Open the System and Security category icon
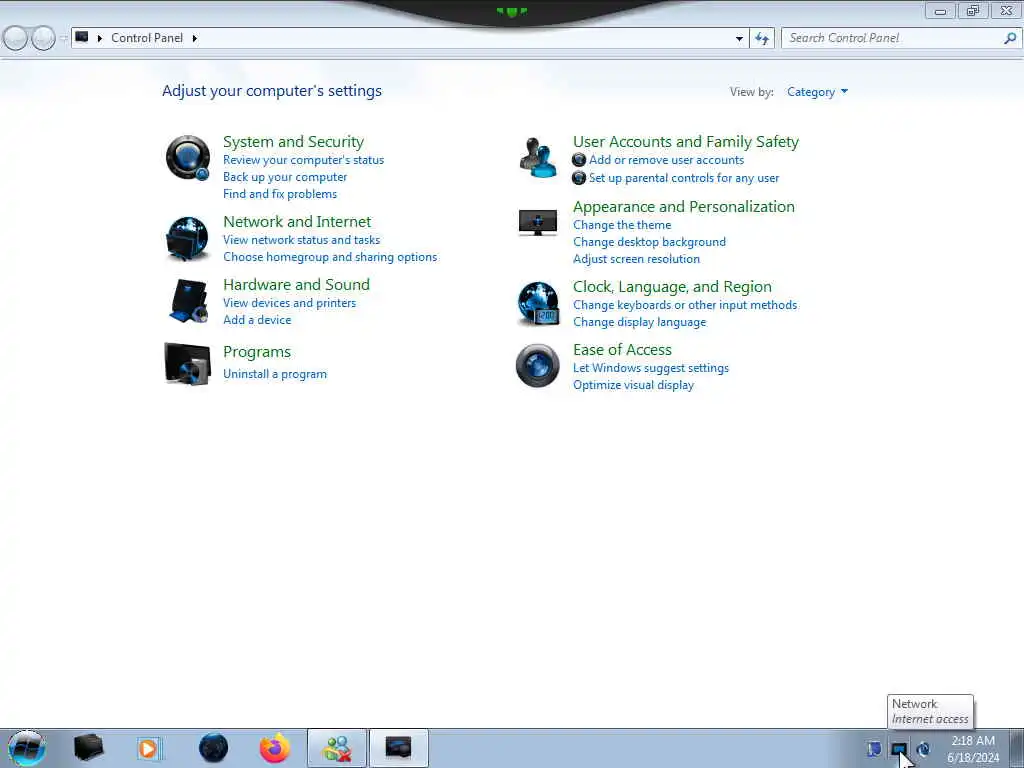The image size is (1024, 768). click(x=188, y=158)
